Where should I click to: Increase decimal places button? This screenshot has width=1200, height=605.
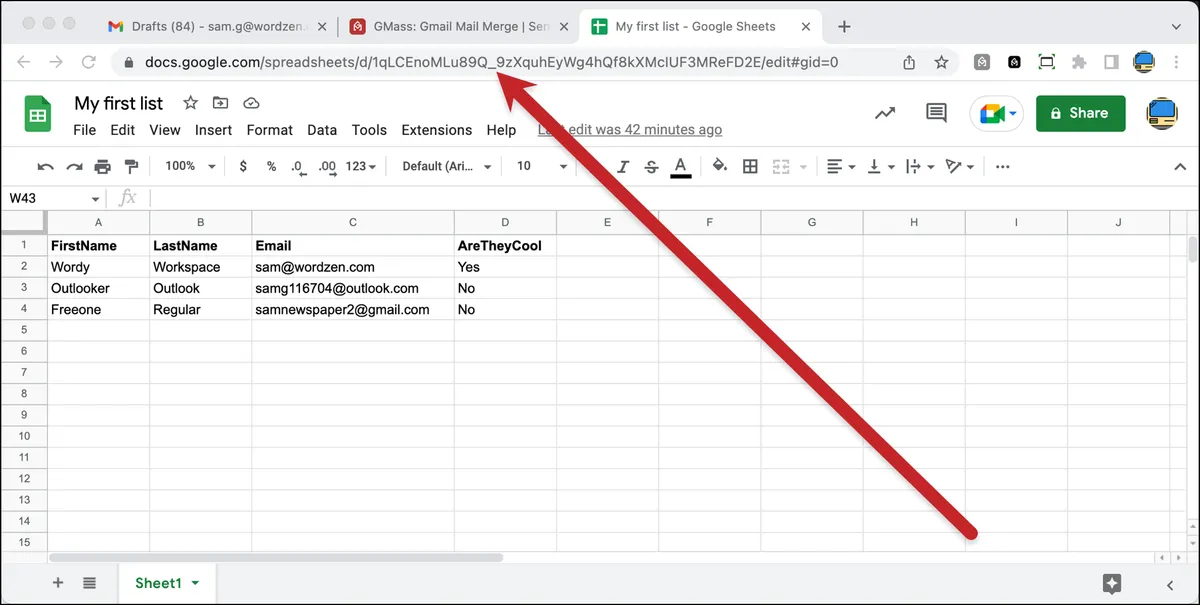327,167
